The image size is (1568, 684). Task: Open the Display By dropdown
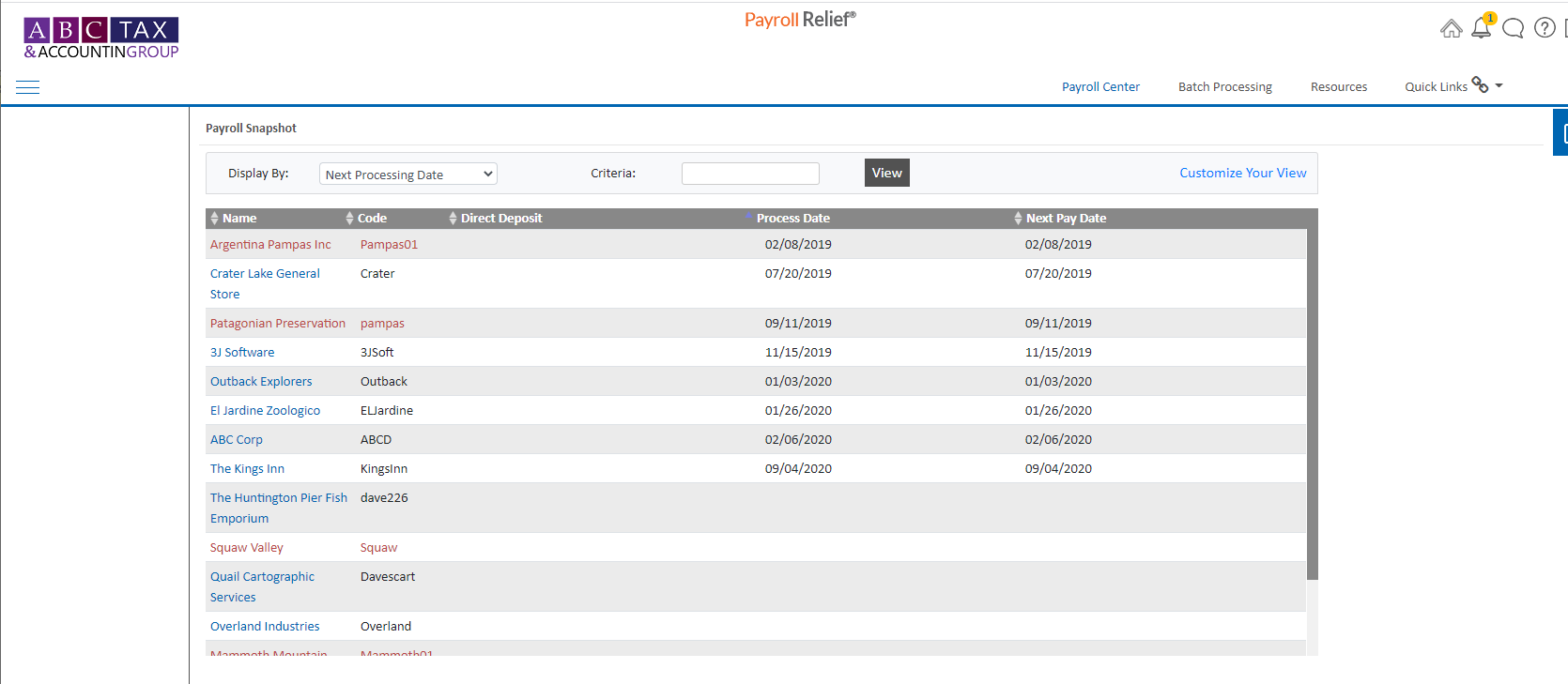click(407, 175)
